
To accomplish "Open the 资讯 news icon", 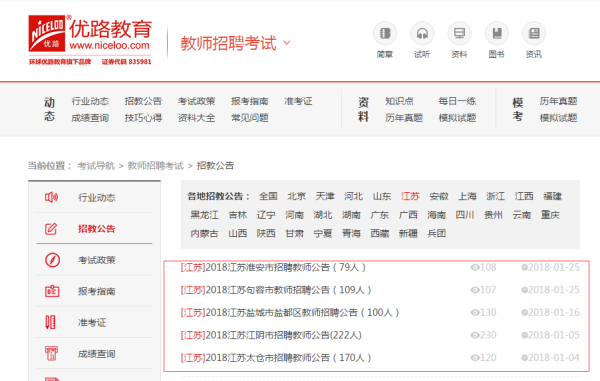I will tap(534, 34).
